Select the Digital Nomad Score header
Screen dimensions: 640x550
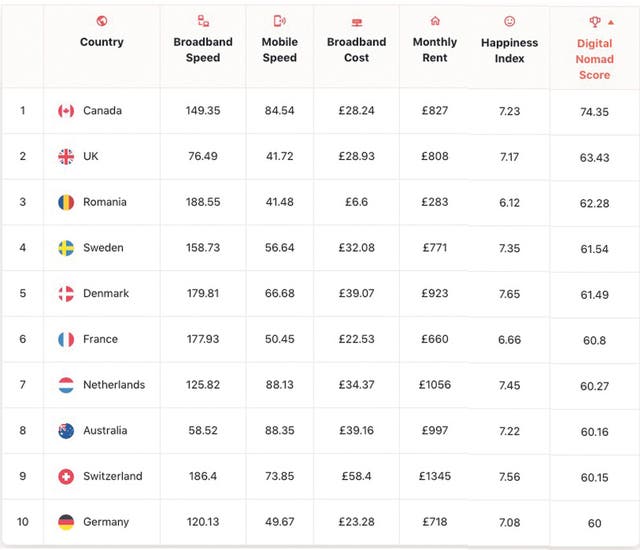(x=595, y=59)
